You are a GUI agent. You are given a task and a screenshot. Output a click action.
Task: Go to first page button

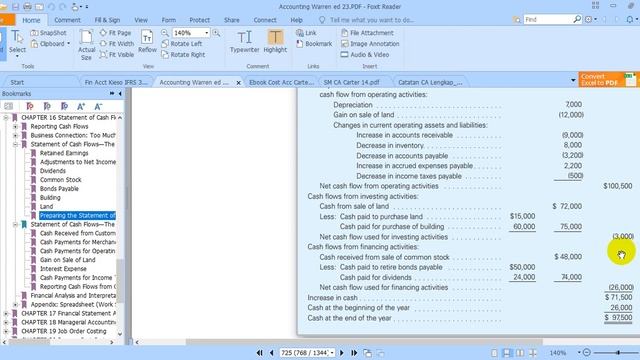pyautogui.click(x=260, y=353)
